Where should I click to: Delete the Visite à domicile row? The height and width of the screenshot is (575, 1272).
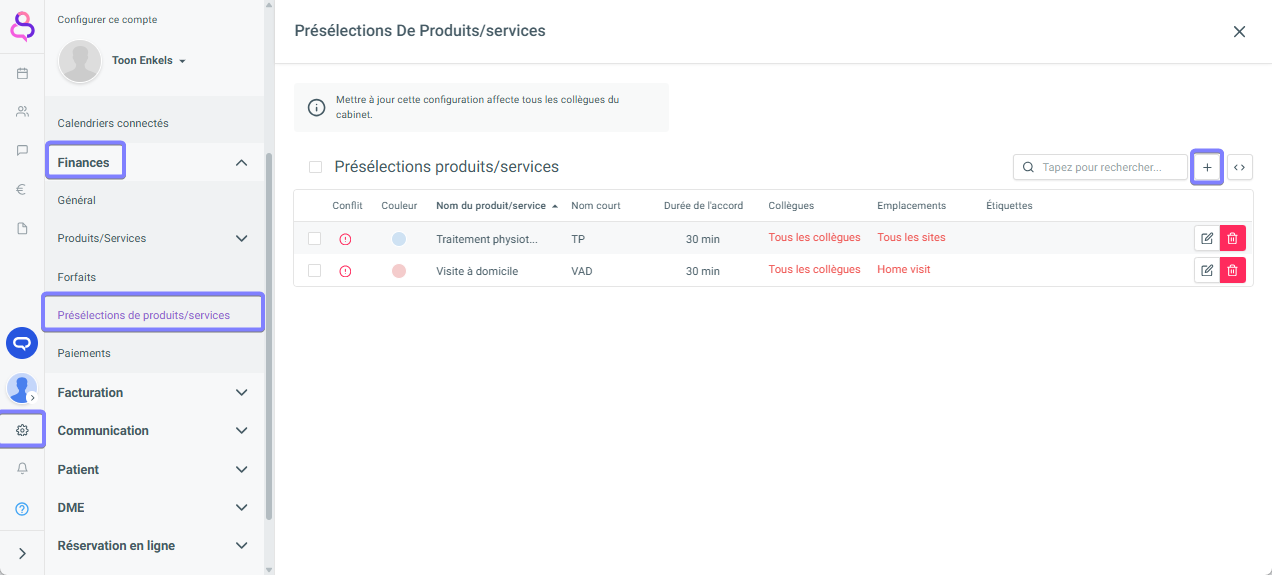pyautogui.click(x=1232, y=271)
